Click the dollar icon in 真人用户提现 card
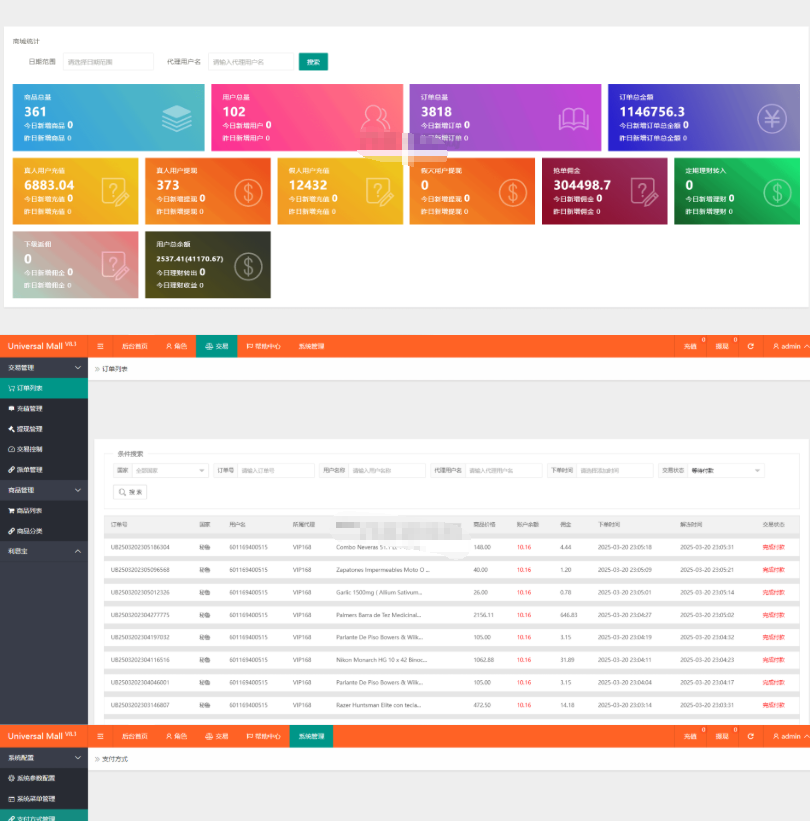Image resolution: width=810 pixels, height=821 pixels. click(x=246, y=191)
